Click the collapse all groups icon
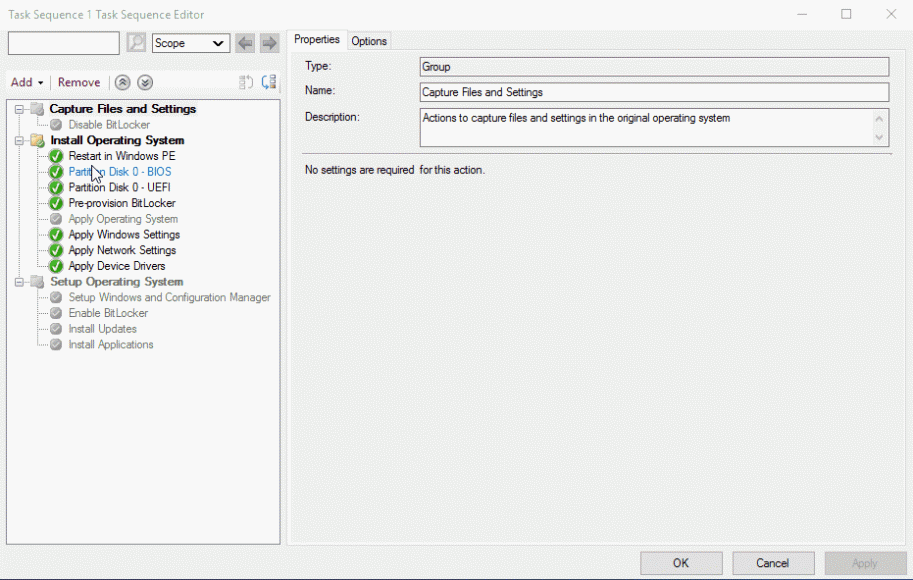The image size is (913, 580). click(245, 82)
